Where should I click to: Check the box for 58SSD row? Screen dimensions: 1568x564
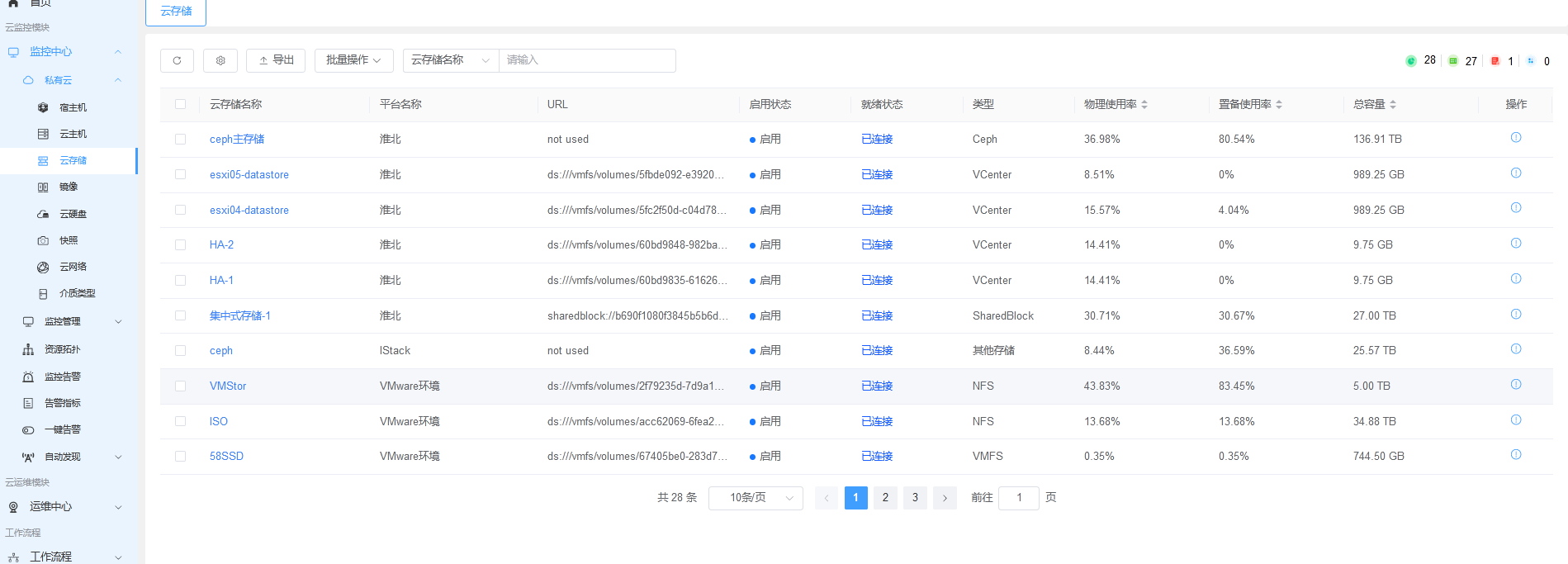click(x=180, y=456)
